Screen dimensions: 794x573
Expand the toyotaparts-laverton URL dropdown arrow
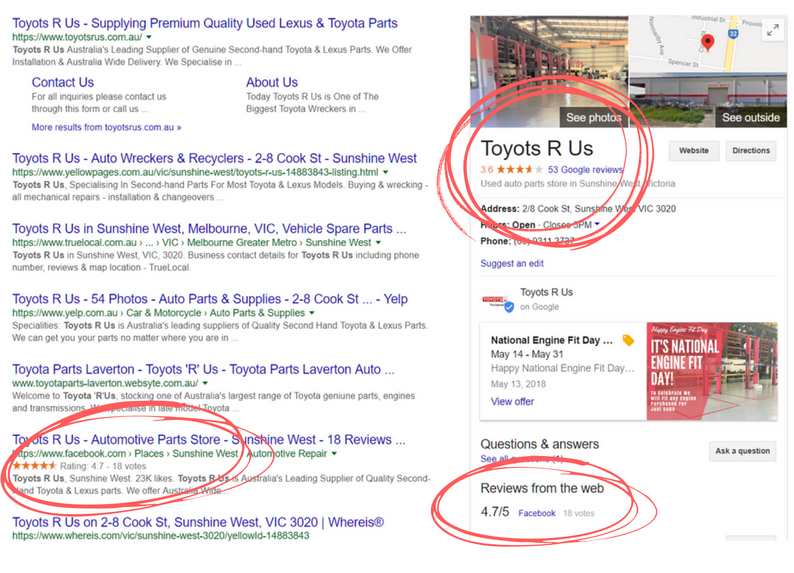(205, 383)
